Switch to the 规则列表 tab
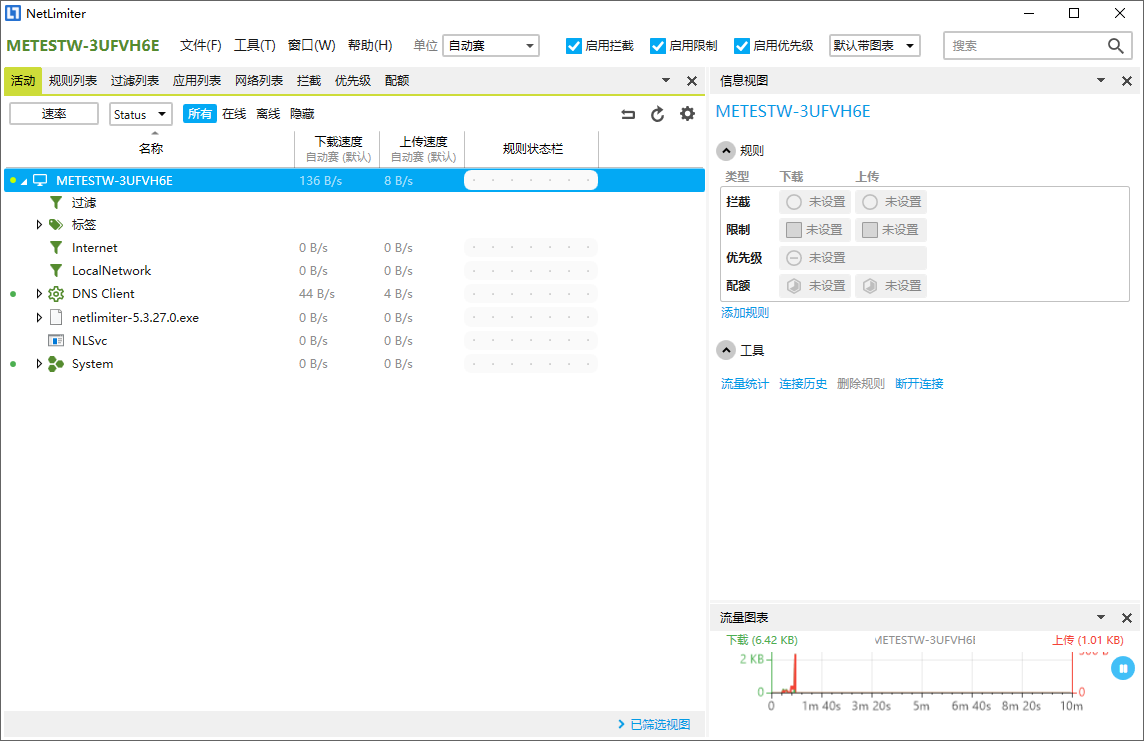Screen dimensions: 1144x741 click(x=73, y=81)
